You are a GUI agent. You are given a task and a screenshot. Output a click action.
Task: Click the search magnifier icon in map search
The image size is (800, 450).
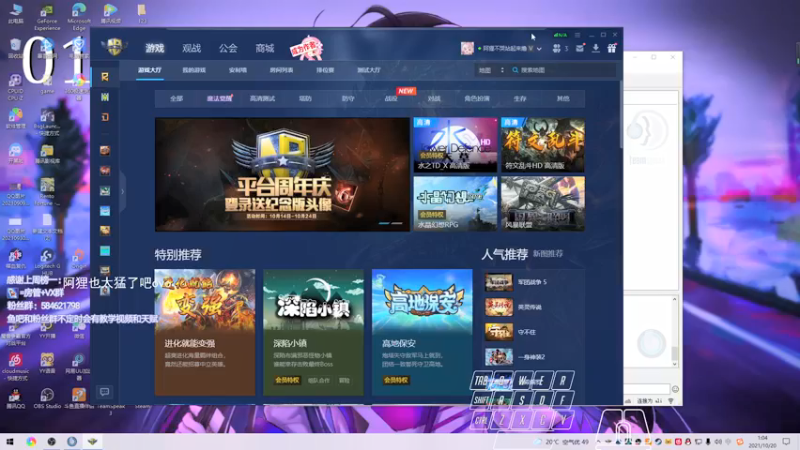[x=515, y=70]
